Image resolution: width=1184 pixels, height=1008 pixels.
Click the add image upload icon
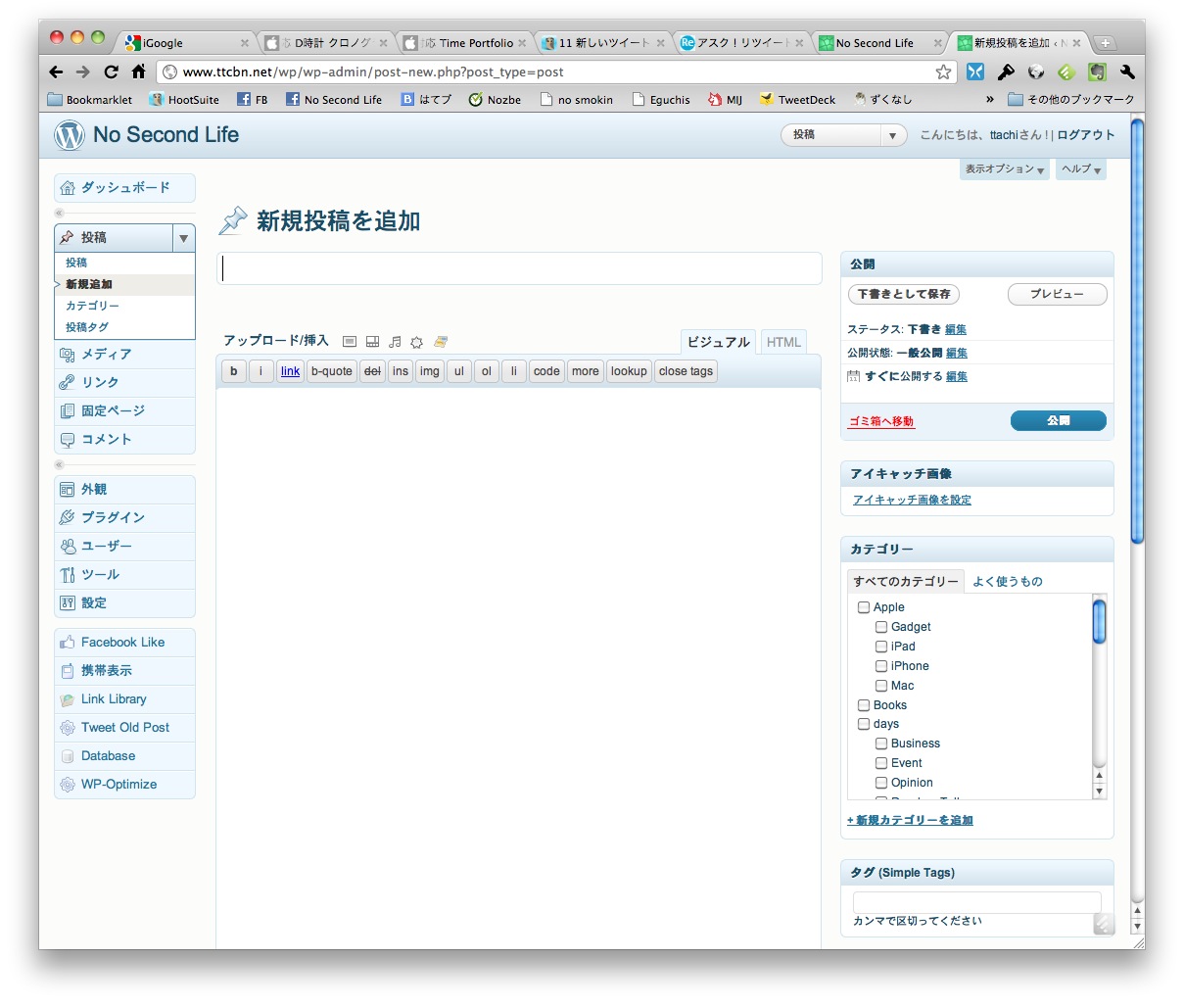[350, 342]
